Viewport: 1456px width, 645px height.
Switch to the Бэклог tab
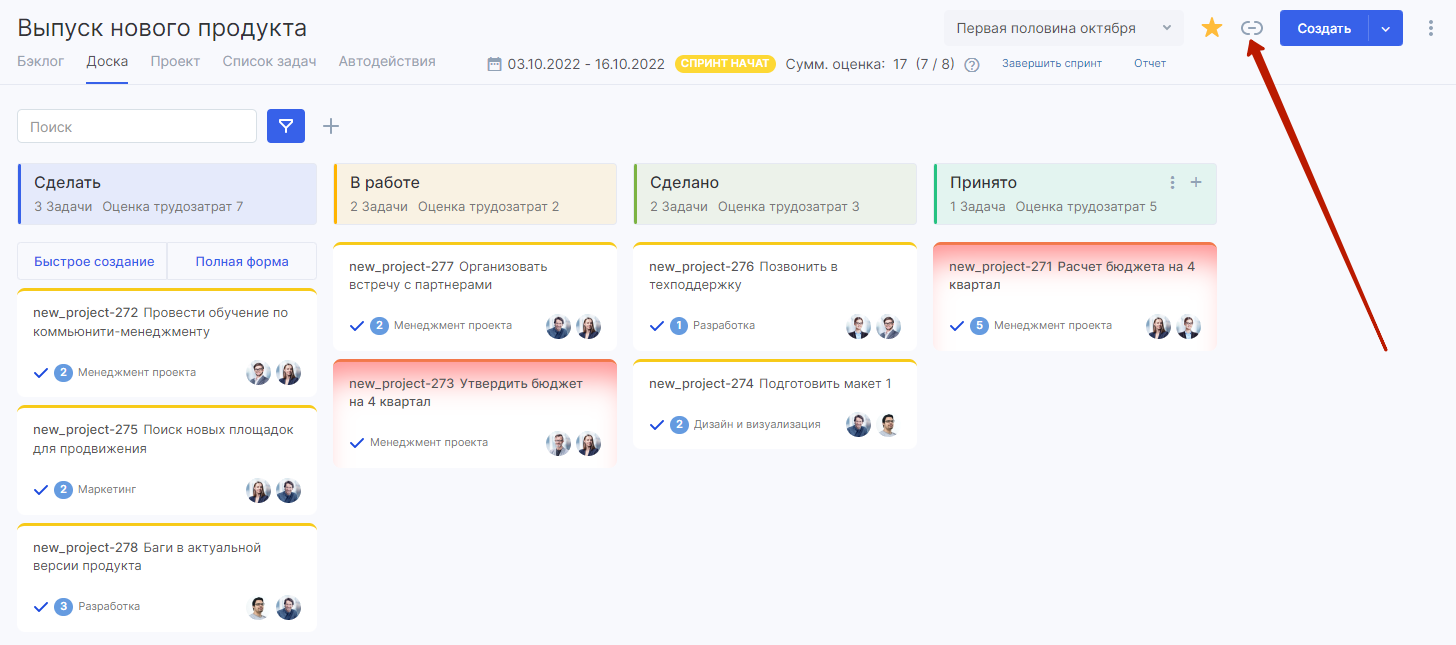[41, 61]
